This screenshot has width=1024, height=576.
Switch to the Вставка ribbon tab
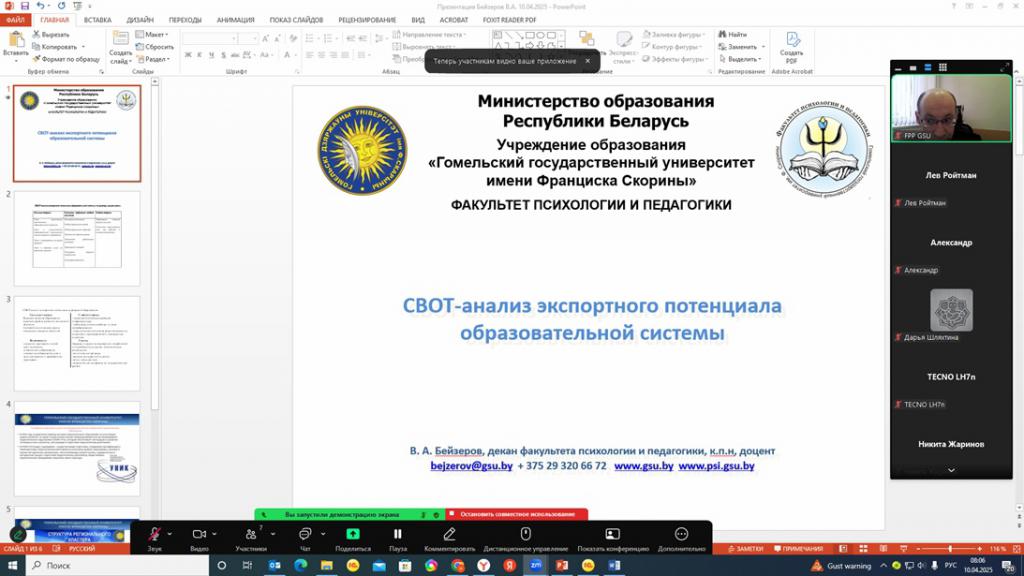[97, 20]
